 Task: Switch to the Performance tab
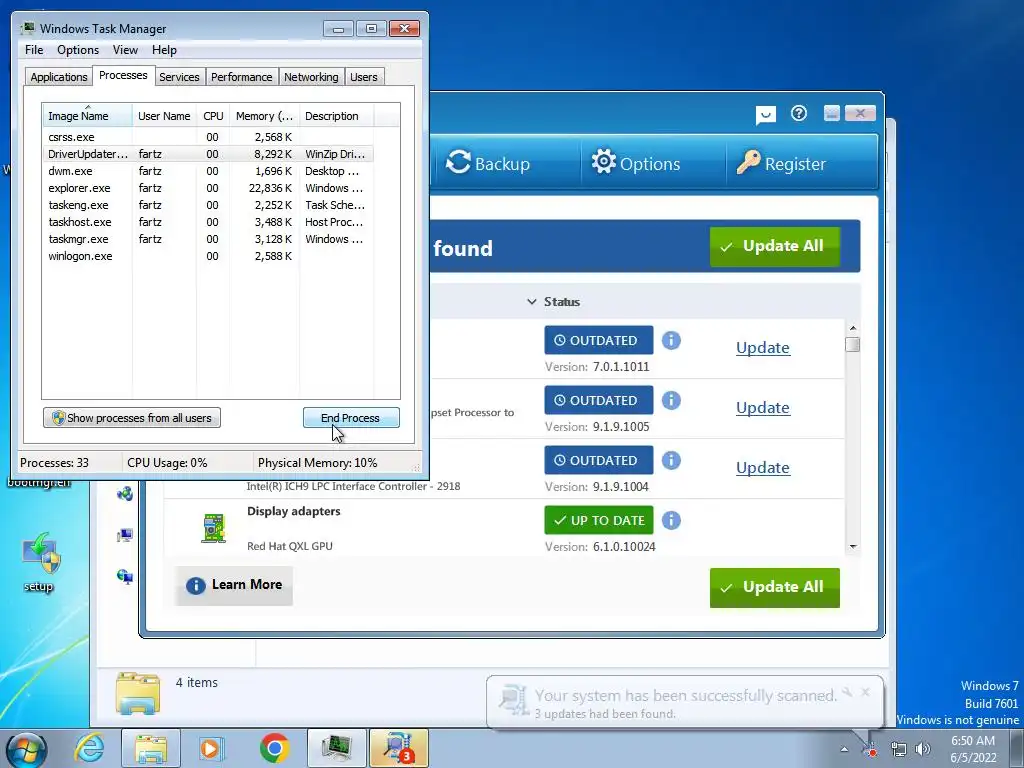pos(242,77)
